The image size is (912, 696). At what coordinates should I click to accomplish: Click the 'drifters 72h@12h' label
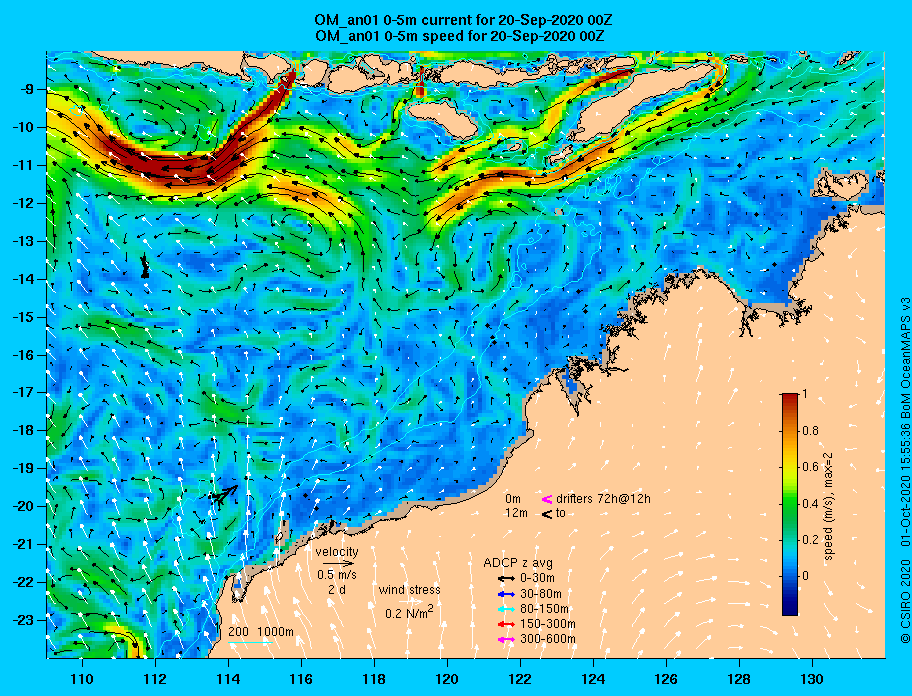point(603,499)
